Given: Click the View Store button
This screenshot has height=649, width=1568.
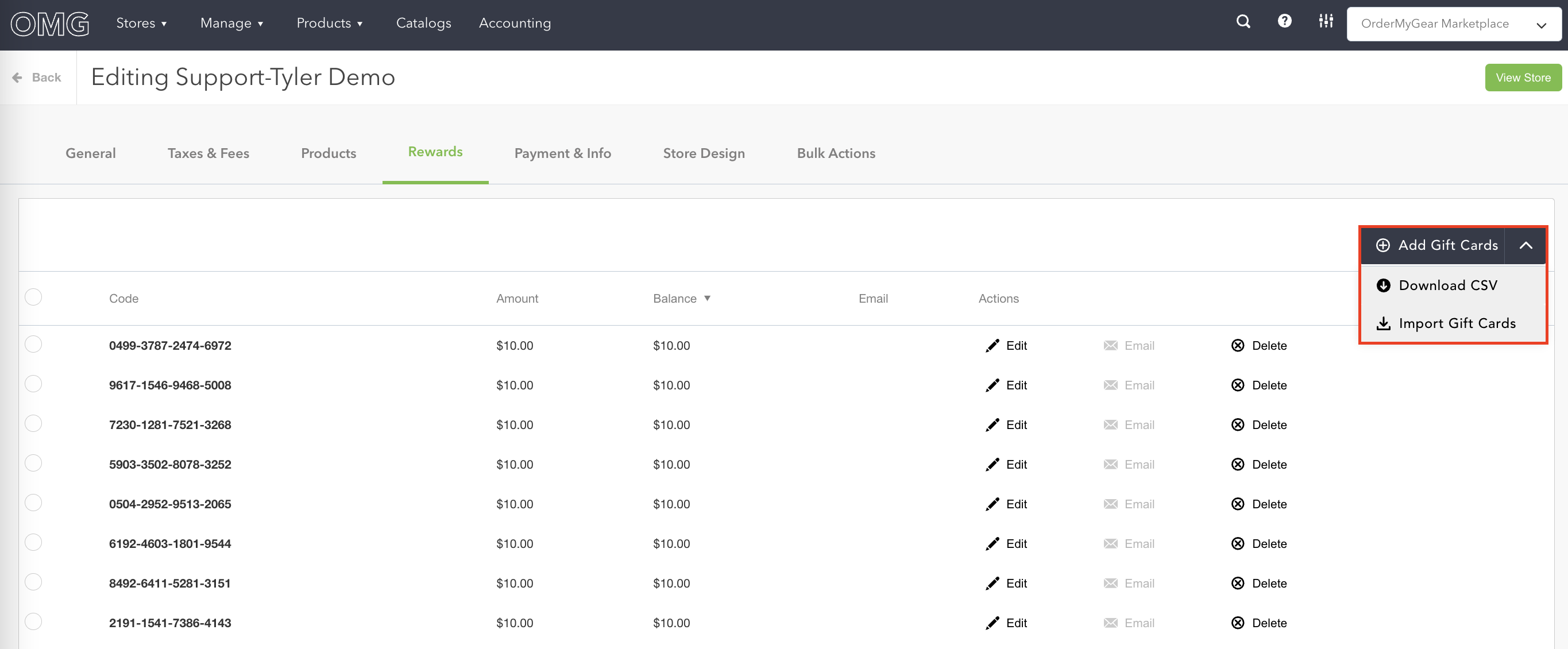Looking at the screenshot, I should click(1523, 78).
